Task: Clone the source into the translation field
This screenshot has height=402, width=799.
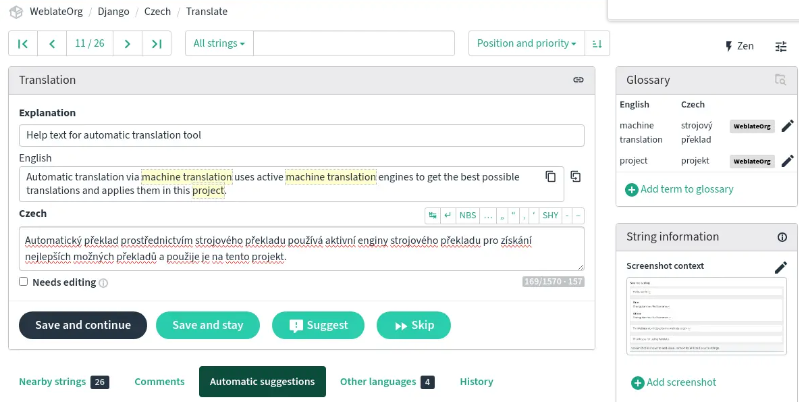Action: pos(575,176)
